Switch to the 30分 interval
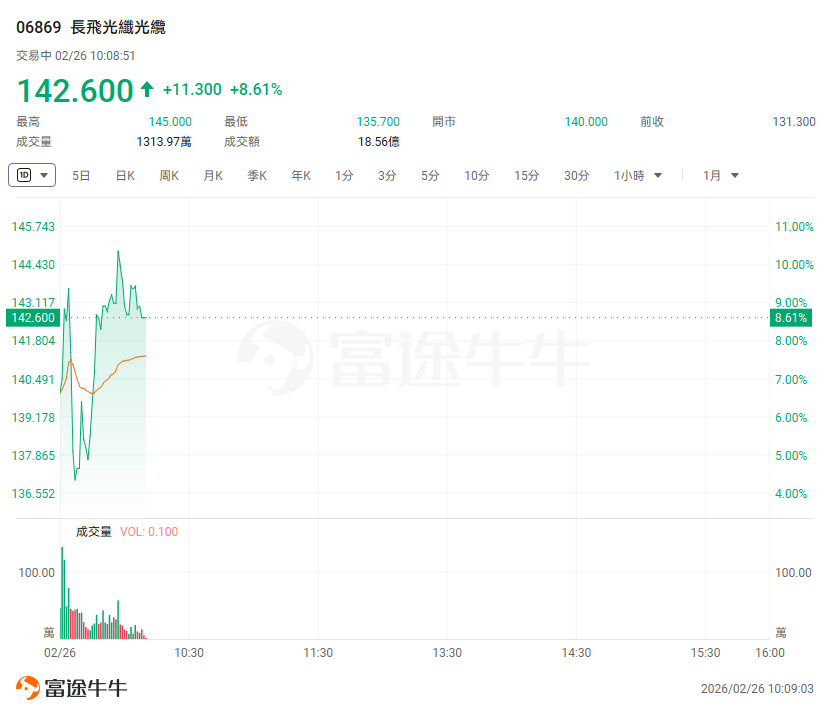830x715 pixels. click(x=576, y=176)
